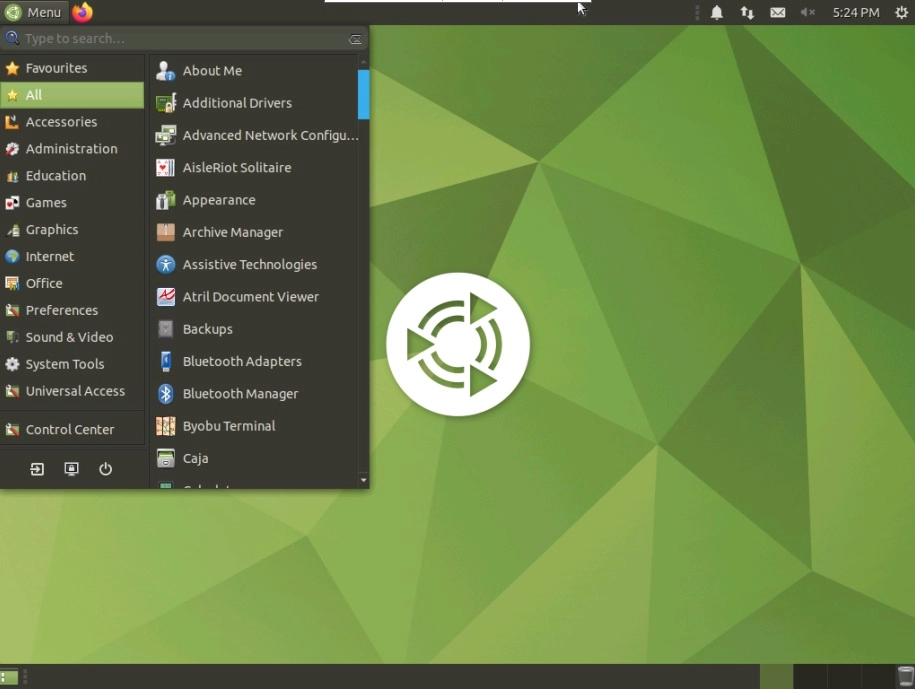915x689 pixels.
Task: Launch Bluetooth Manager
Action: click(x=240, y=393)
